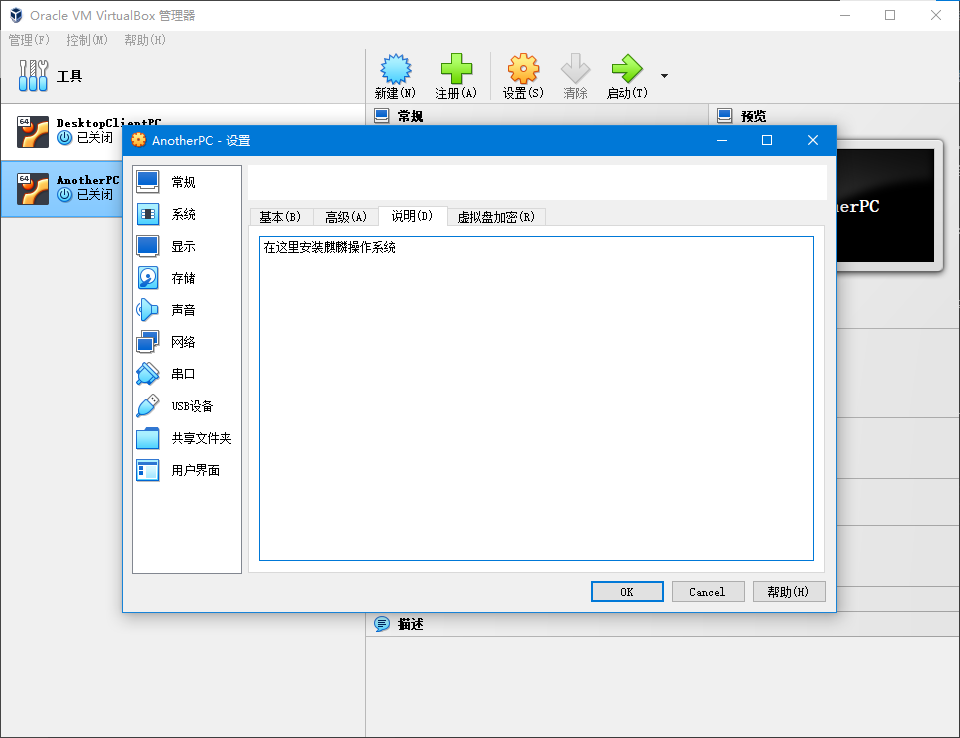
Task: Switch to the 虚拟盘加密(R) tab
Action: click(x=496, y=217)
